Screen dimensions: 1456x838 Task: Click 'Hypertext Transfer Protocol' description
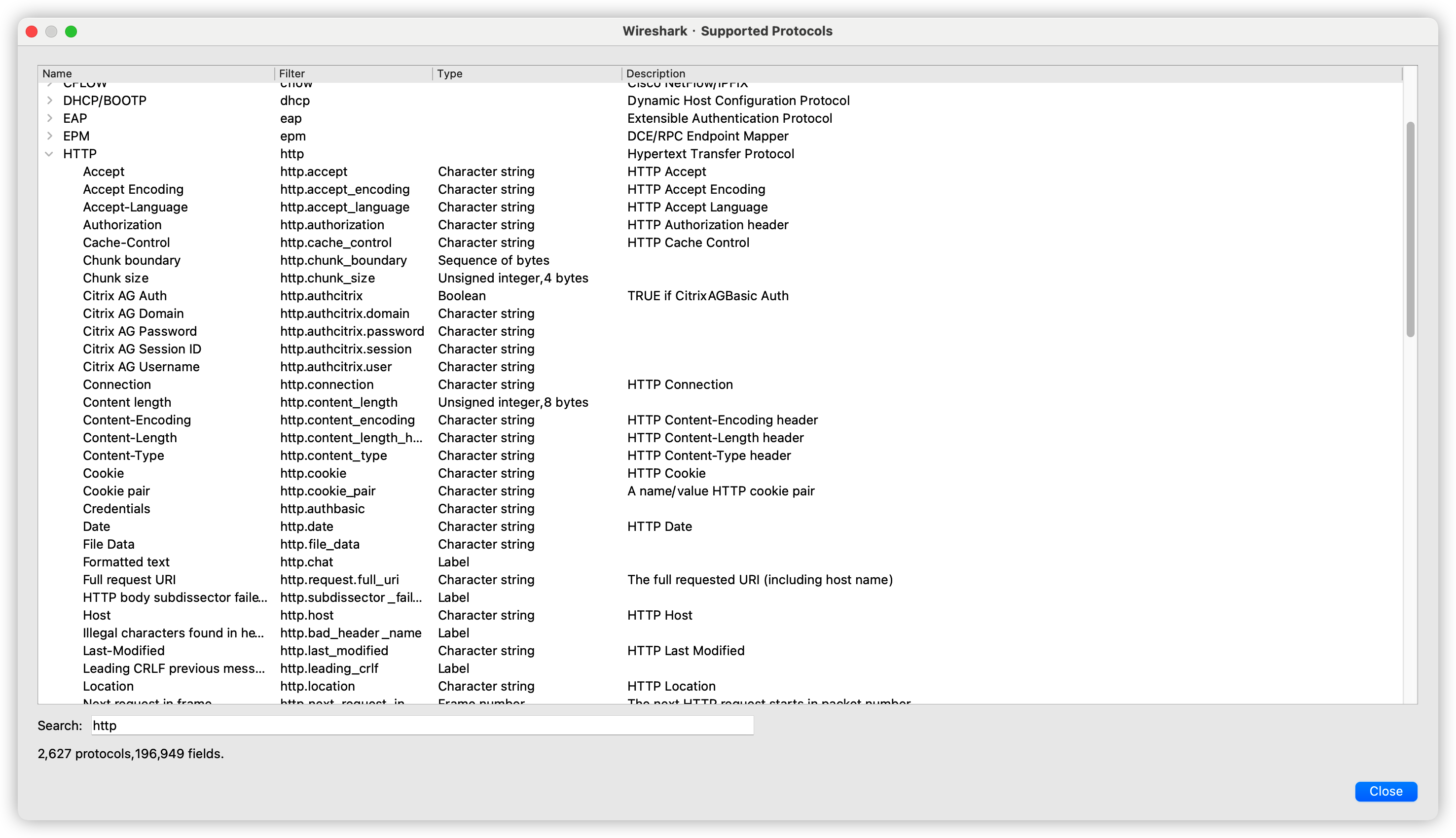[710, 154]
